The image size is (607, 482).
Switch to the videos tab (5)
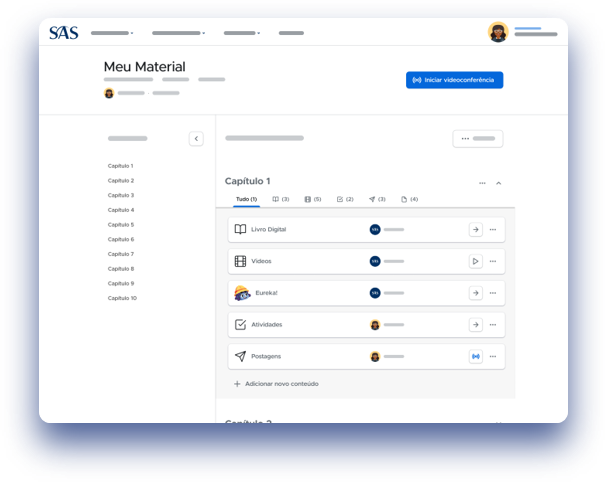pyautogui.click(x=313, y=199)
